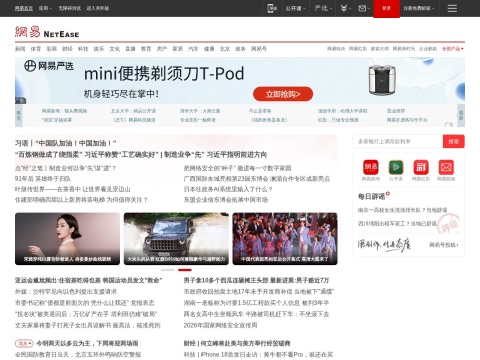Click the red 搜索 search button
Image resolution: width=480 pixels, height=360 pixels.
tap(454, 142)
